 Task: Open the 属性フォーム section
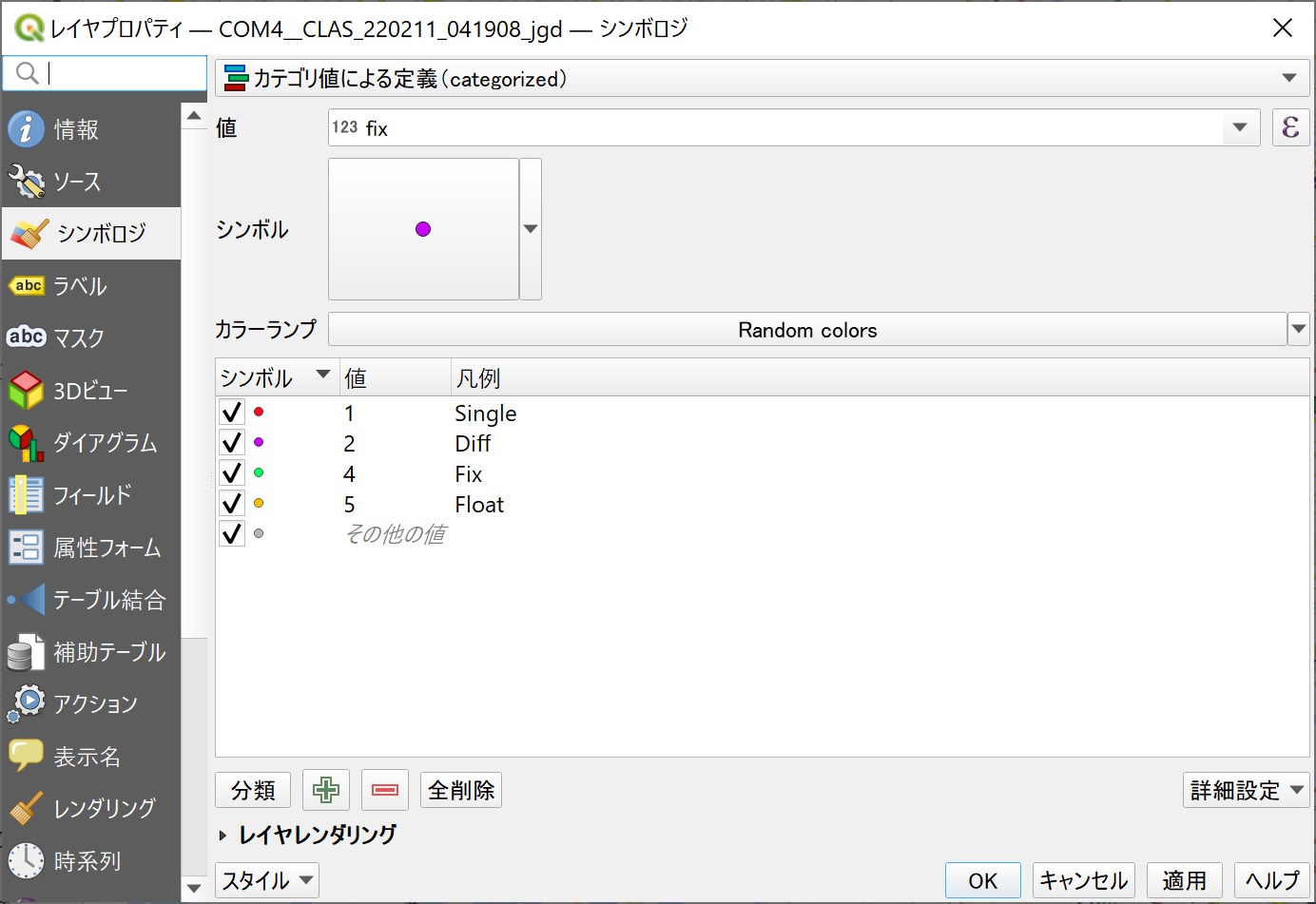[x=90, y=547]
